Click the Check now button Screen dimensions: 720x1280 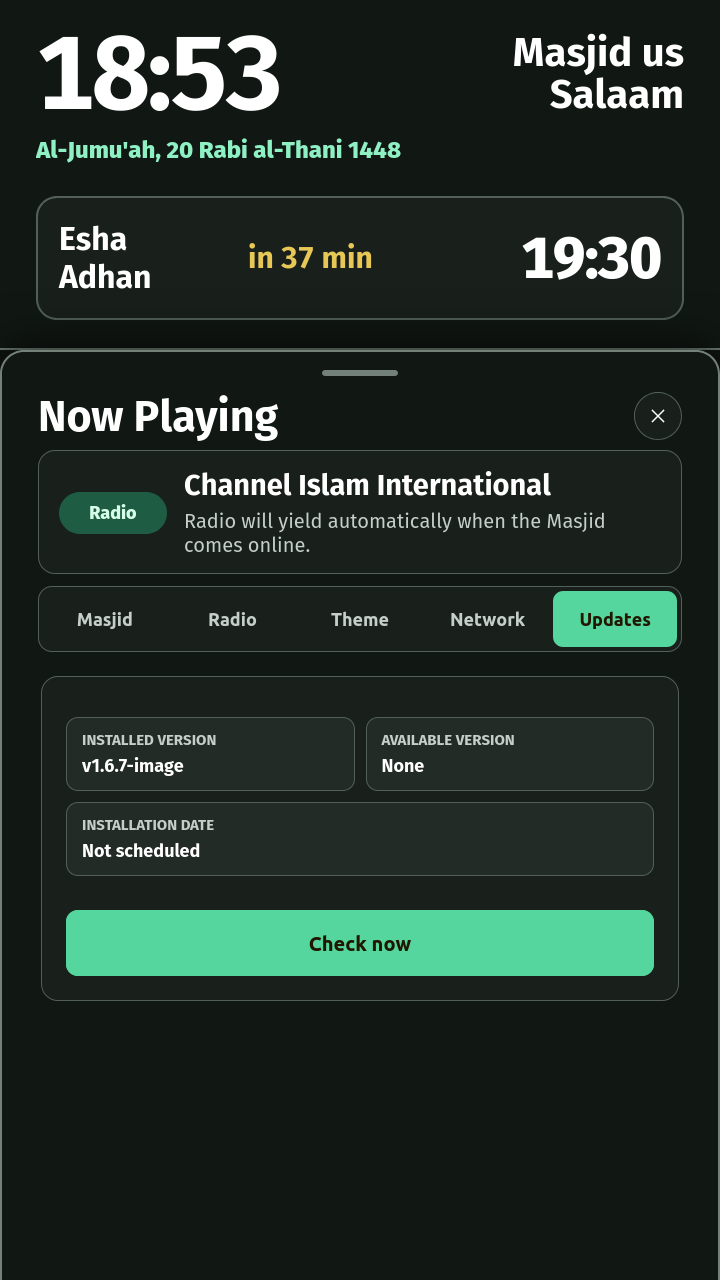[360, 943]
